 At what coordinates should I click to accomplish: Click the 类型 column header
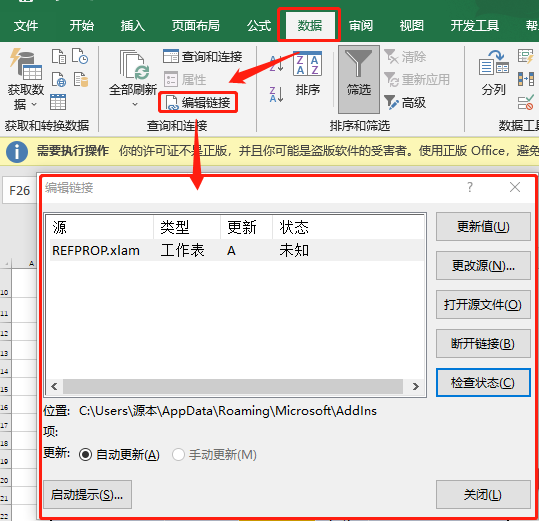coord(187,227)
